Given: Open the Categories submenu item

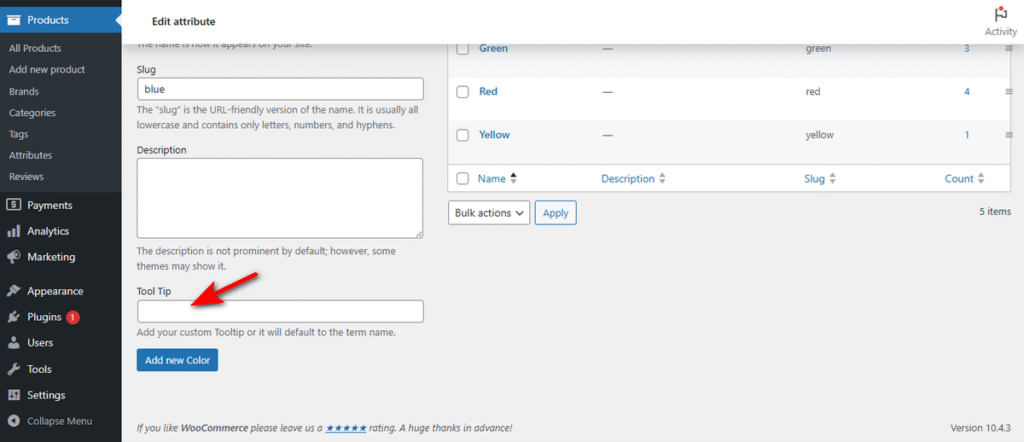Looking at the screenshot, I should [33, 112].
